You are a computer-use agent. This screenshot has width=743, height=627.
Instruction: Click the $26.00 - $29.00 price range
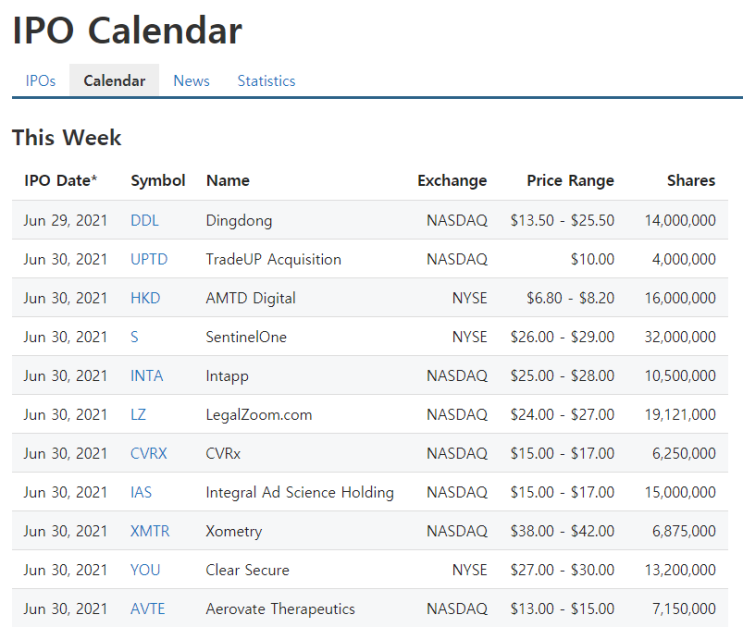(562, 337)
